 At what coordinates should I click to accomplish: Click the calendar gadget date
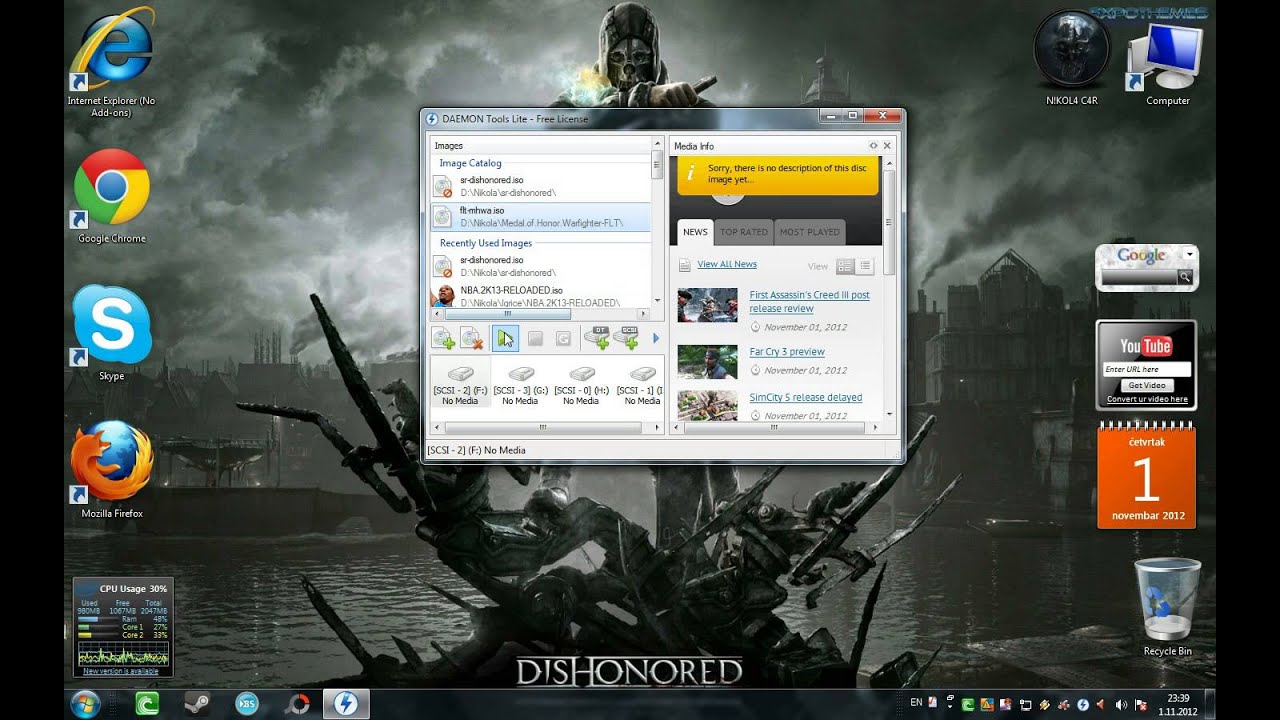(x=1146, y=480)
